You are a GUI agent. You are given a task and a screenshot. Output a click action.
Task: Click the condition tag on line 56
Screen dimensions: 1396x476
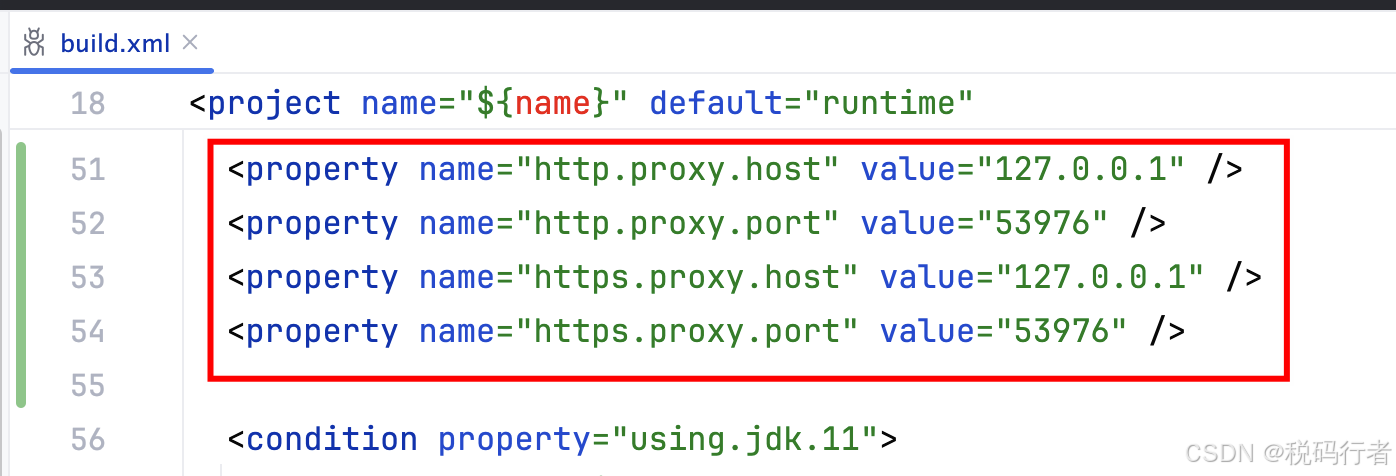tap(331, 439)
